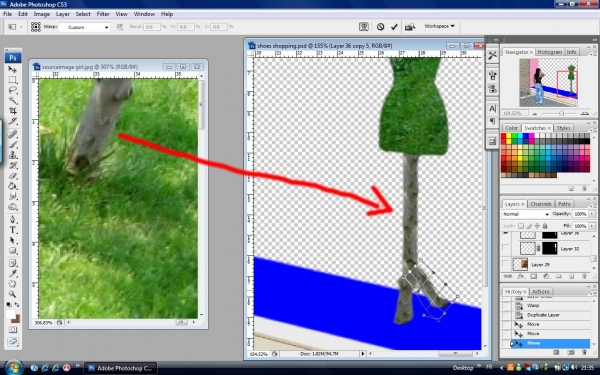The height and width of the screenshot is (375, 600).
Task: Switch to the Histogram tab
Action: pos(550,52)
